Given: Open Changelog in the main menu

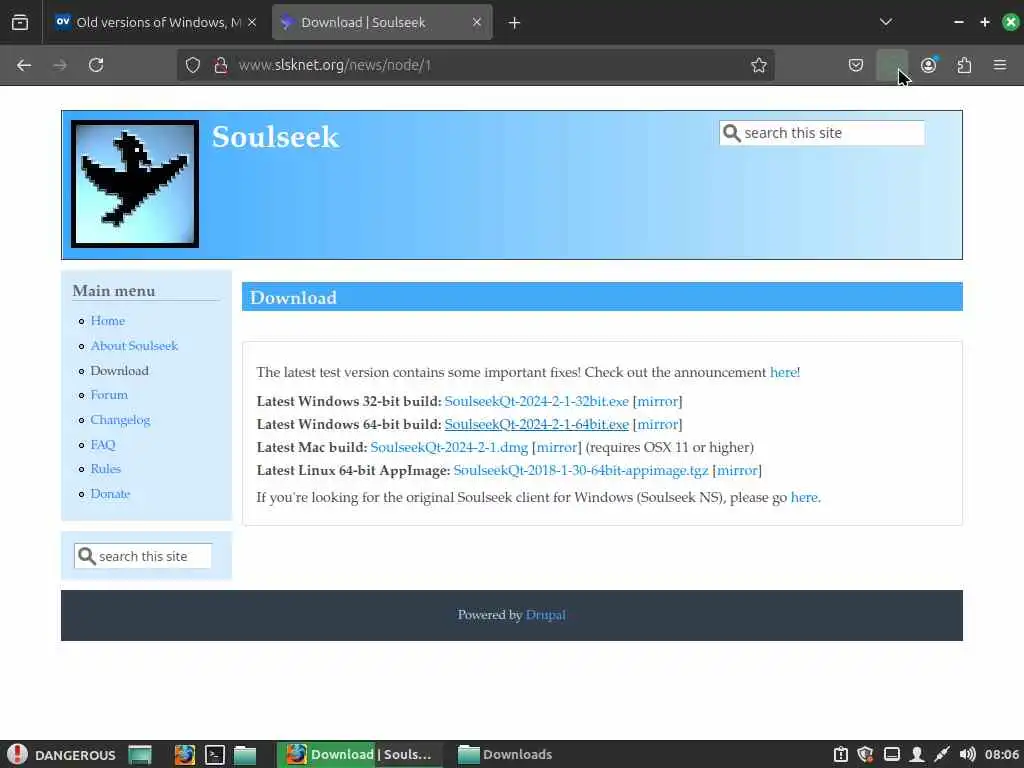Looking at the screenshot, I should [x=120, y=420].
